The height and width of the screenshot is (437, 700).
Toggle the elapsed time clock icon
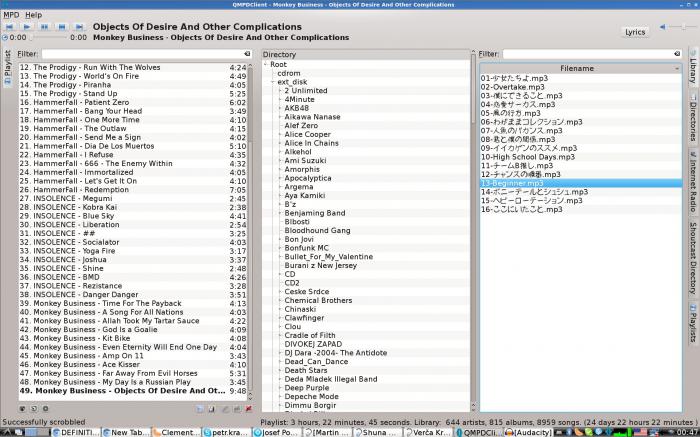(x=5, y=37)
